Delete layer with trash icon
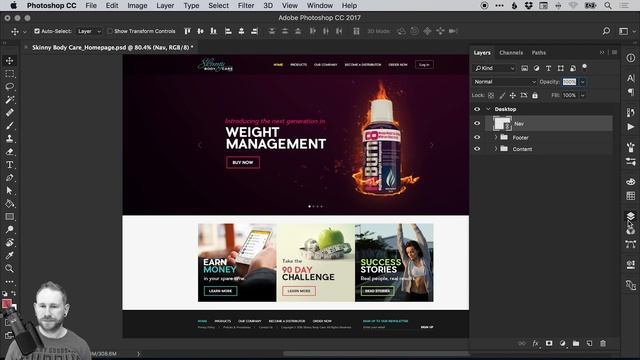The image size is (640, 360). (603, 344)
